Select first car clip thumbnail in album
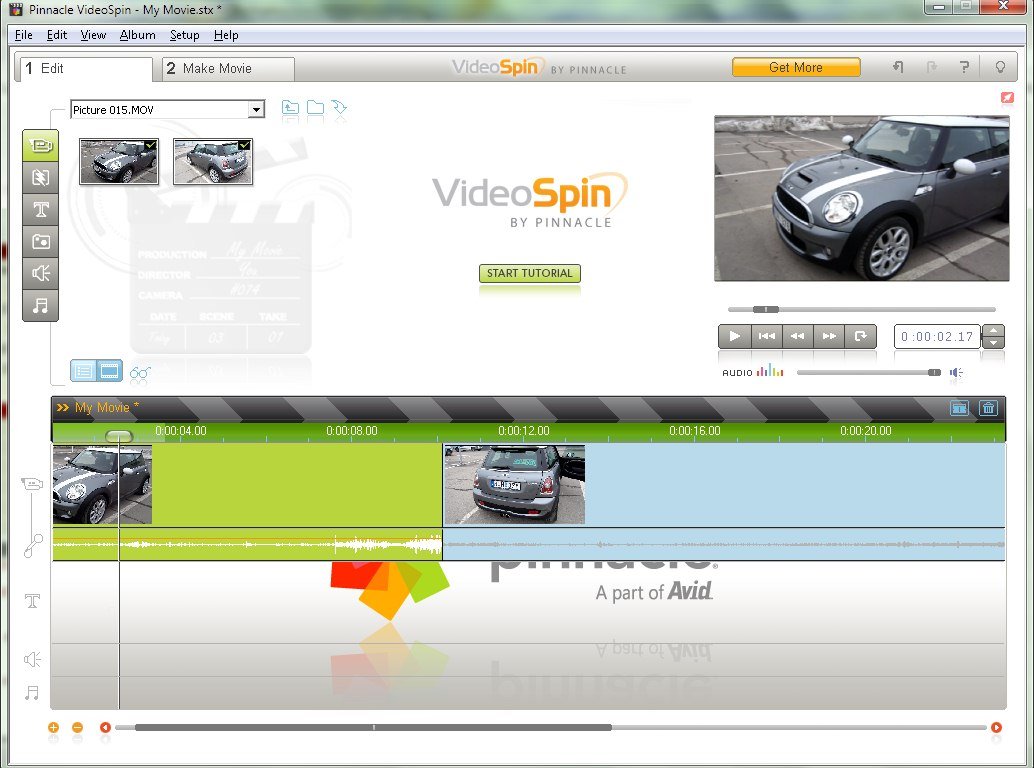The height and width of the screenshot is (768, 1034). 119,161
